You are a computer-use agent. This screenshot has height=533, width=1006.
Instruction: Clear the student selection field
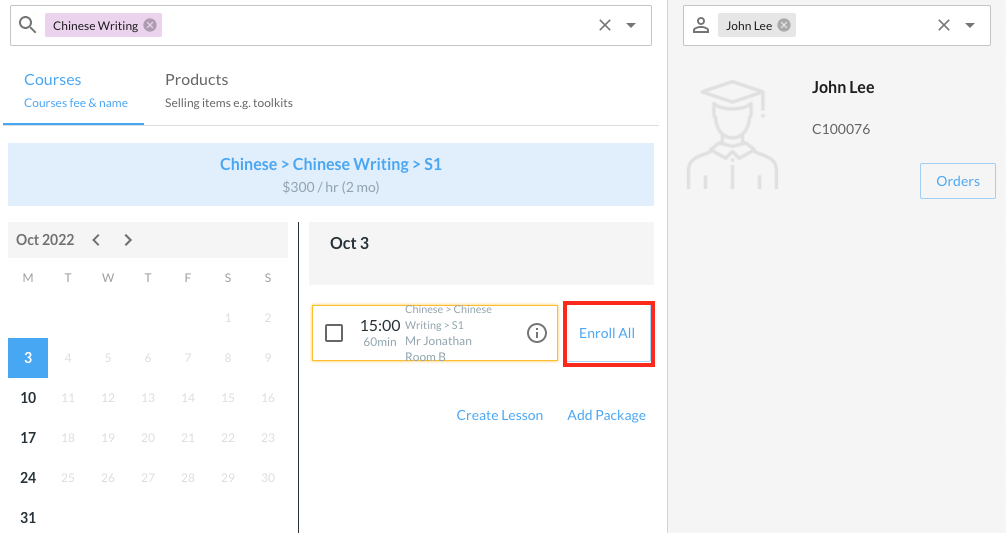tap(944, 25)
